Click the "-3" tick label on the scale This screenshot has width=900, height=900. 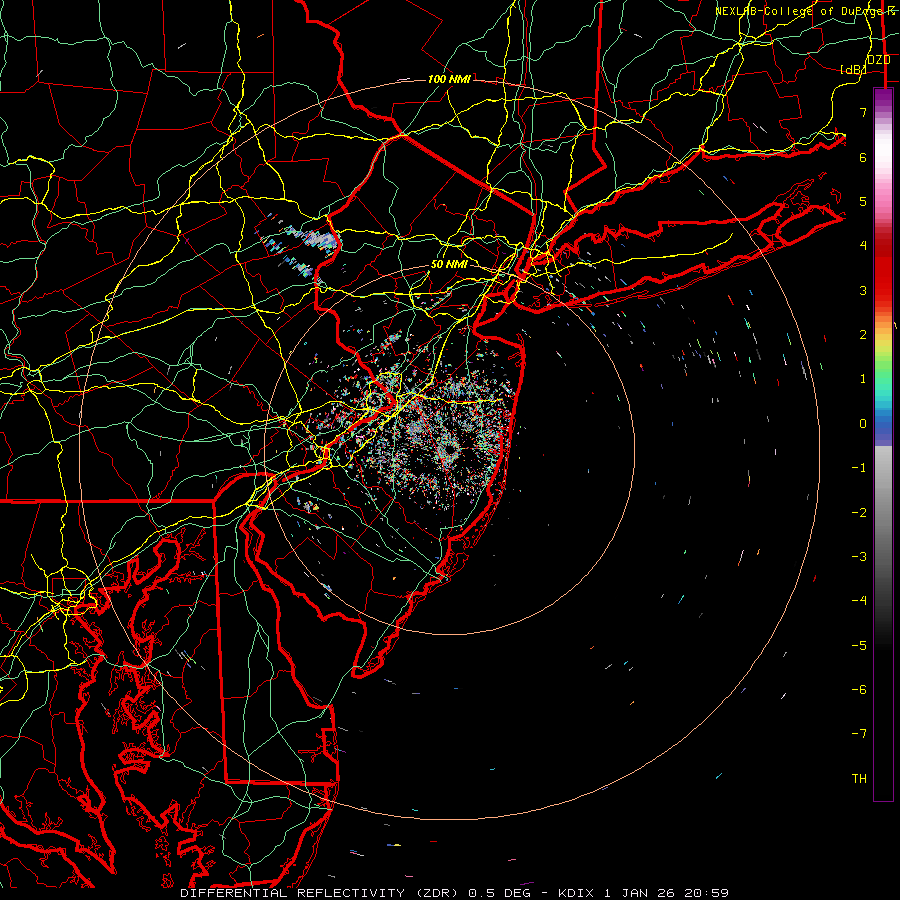pos(859,557)
